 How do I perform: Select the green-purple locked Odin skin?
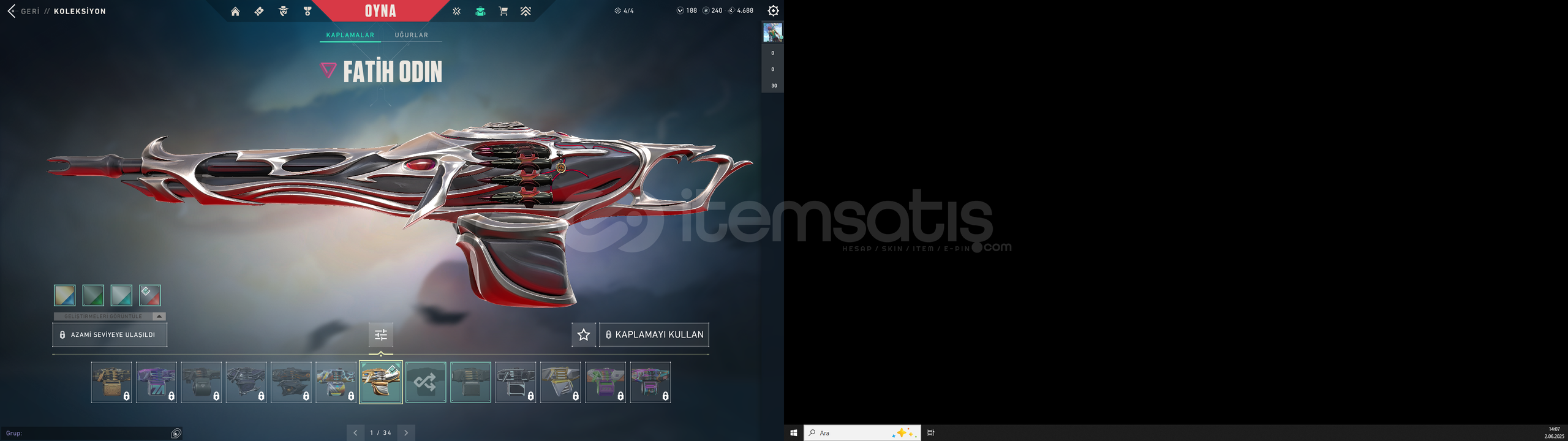tap(606, 382)
